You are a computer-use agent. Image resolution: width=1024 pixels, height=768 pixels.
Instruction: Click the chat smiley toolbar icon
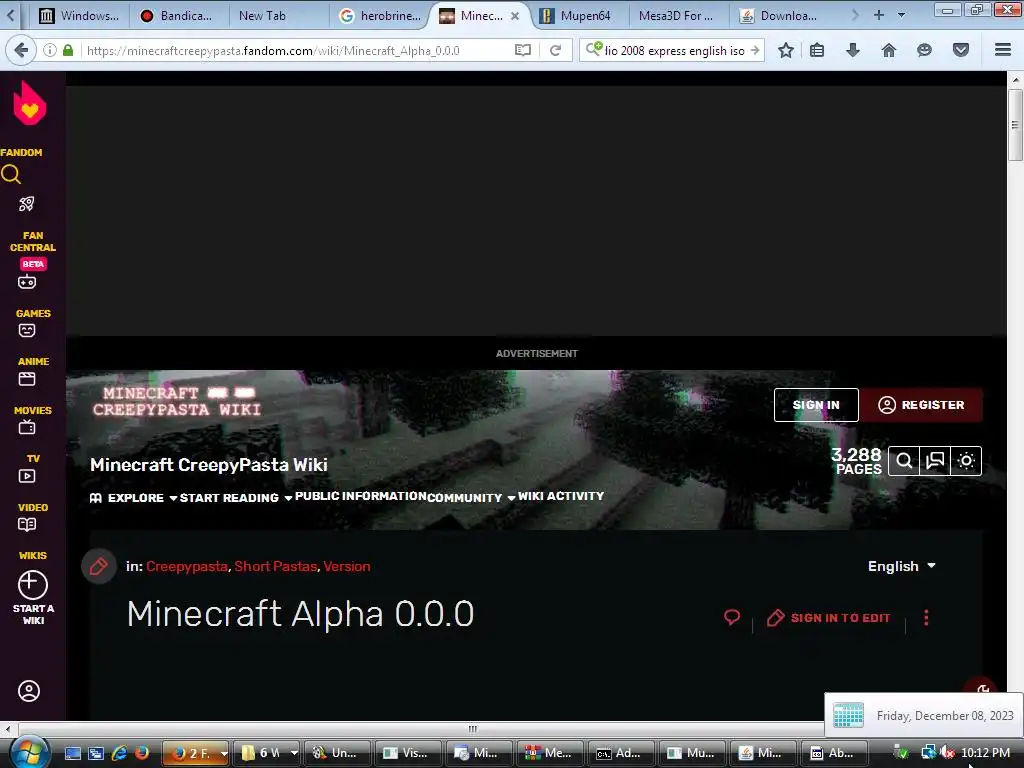(x=924, y=50)
